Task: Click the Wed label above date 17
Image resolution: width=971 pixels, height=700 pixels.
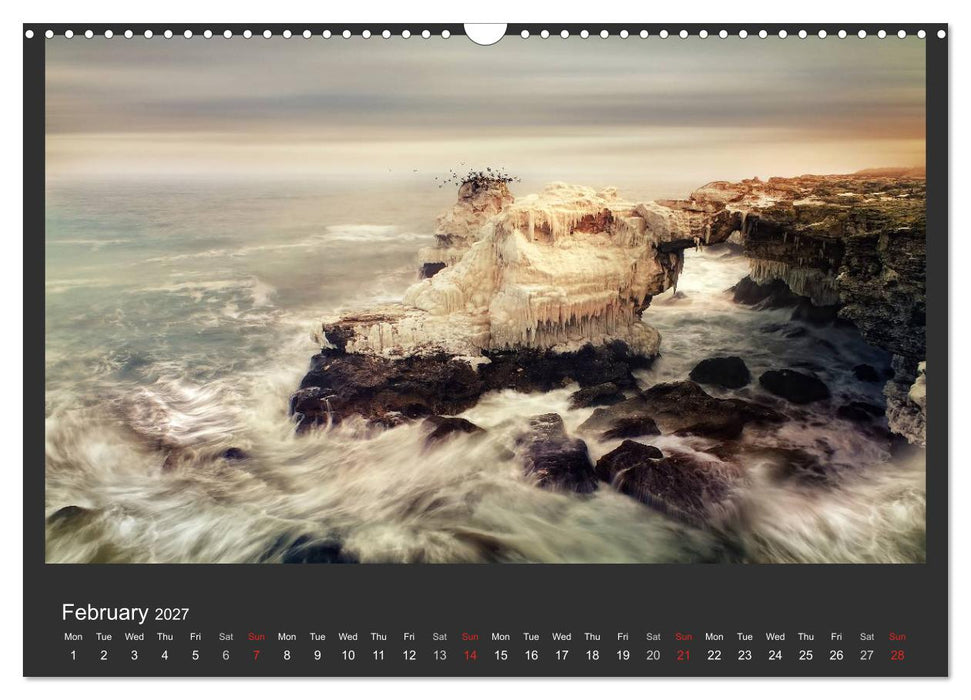Action: click(x=562, y=636)
